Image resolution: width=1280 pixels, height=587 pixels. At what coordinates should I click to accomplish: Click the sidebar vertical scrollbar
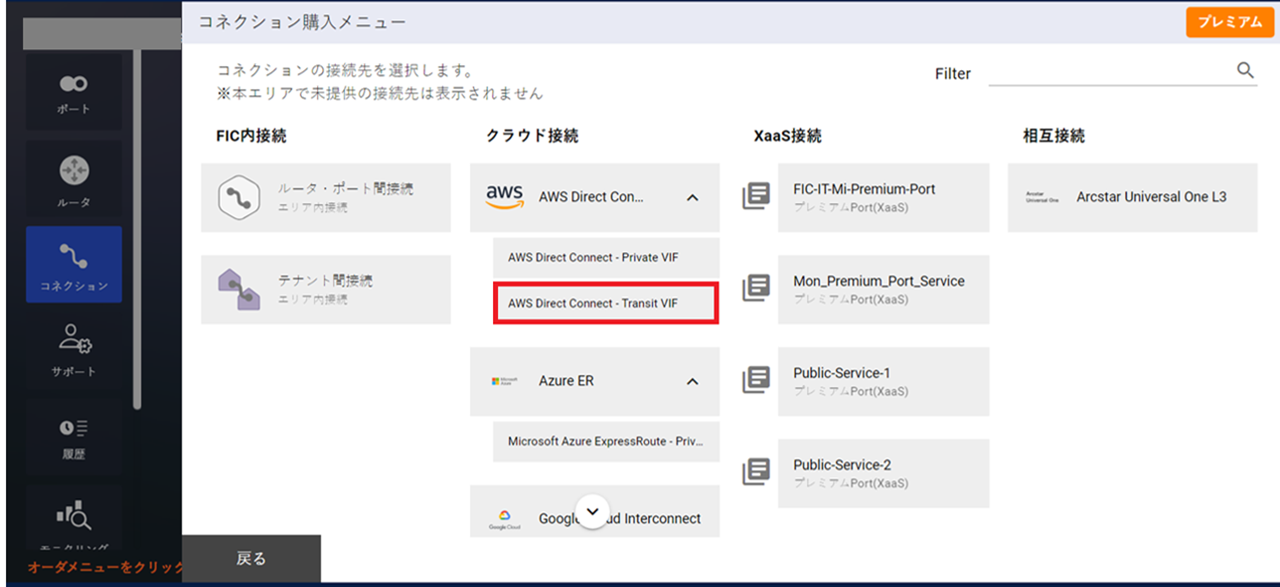click(x=138, y=230)
